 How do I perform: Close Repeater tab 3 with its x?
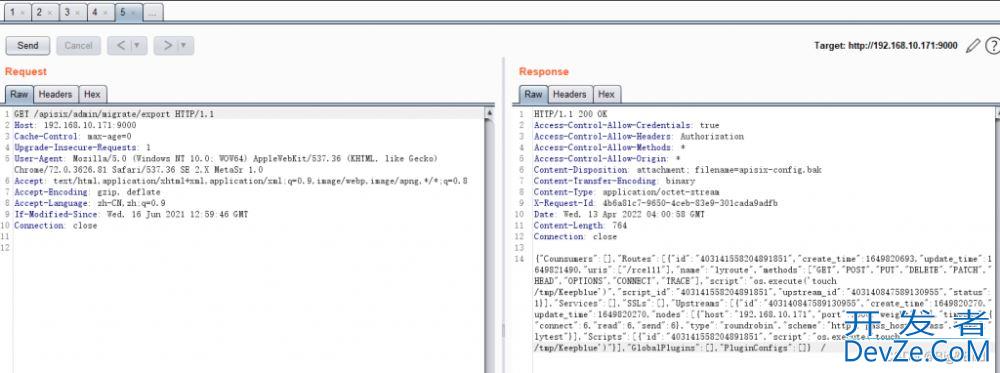[77, 13]
